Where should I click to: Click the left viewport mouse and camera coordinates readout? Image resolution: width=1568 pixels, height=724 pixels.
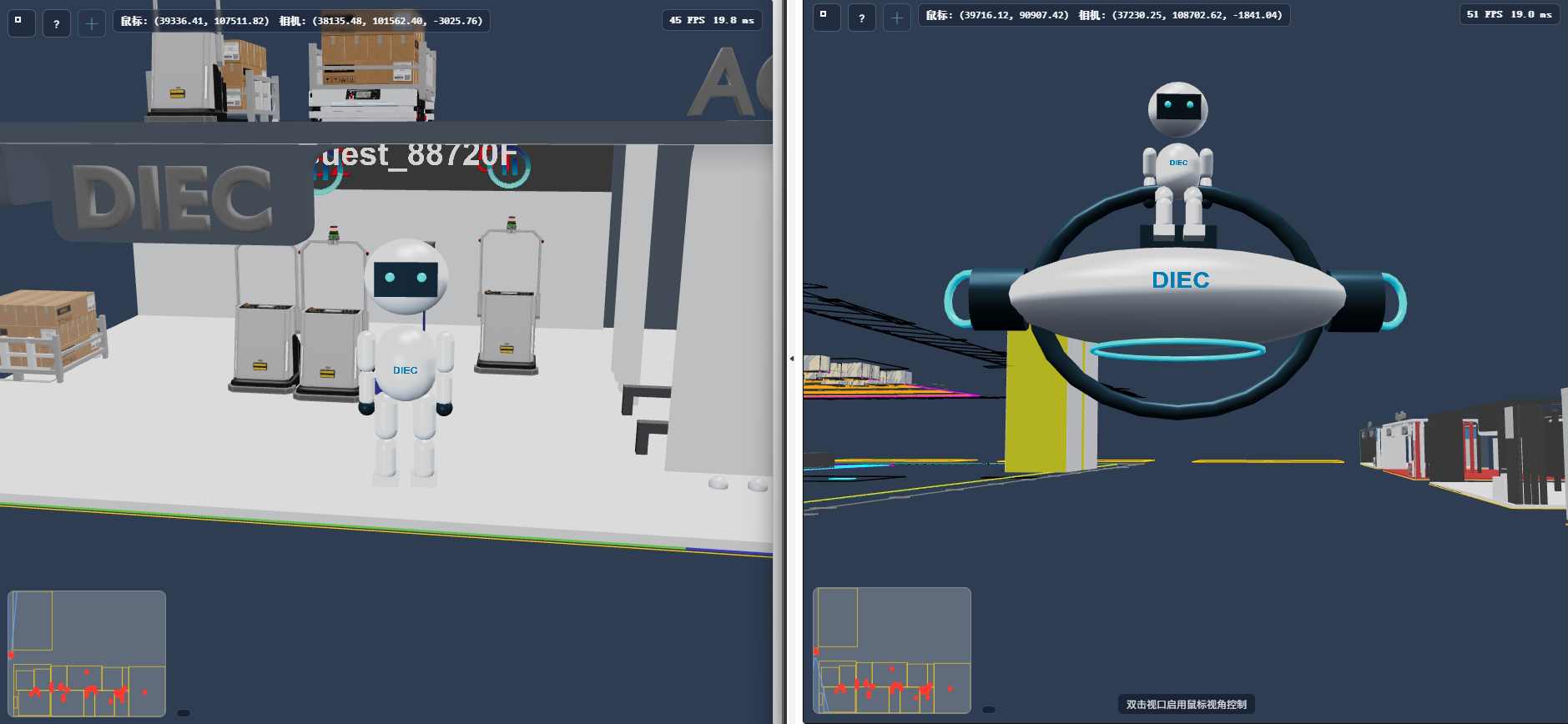tap(301, 21)
